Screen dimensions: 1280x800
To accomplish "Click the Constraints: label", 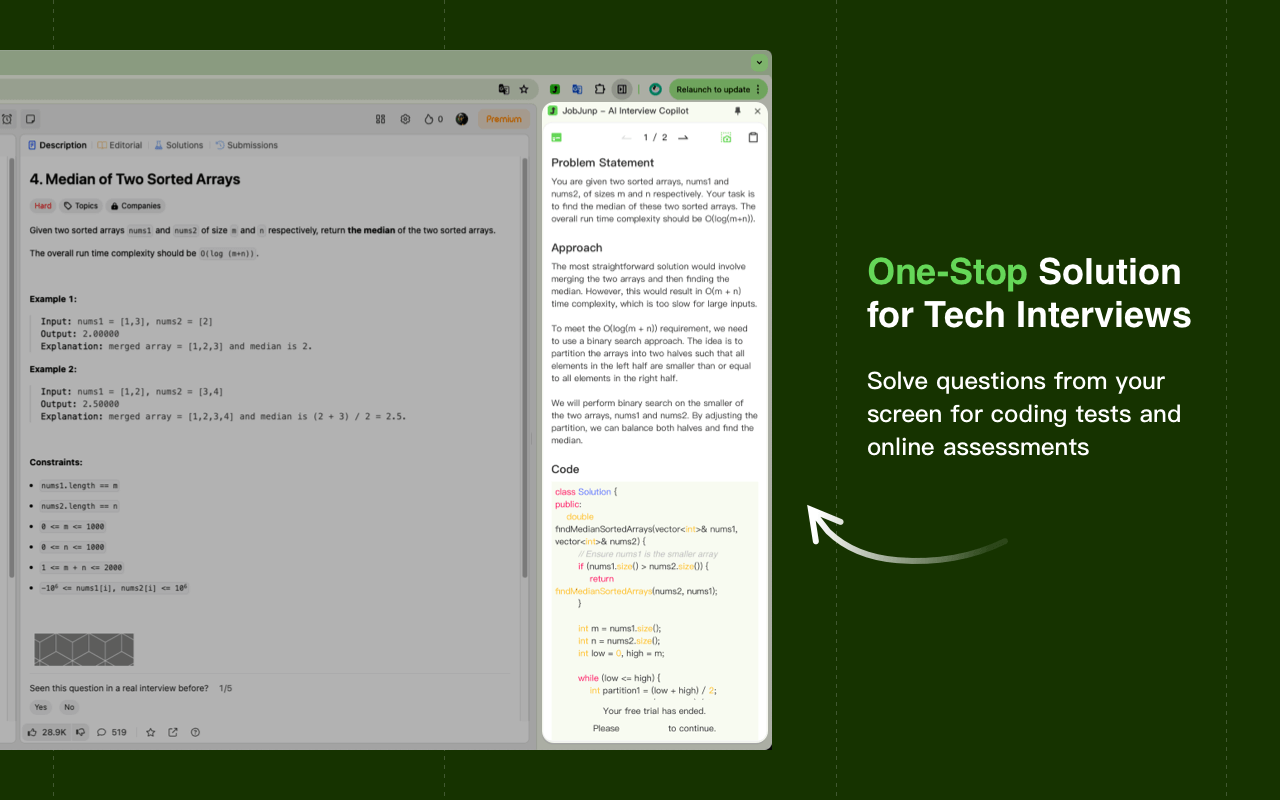I will 56,463.
